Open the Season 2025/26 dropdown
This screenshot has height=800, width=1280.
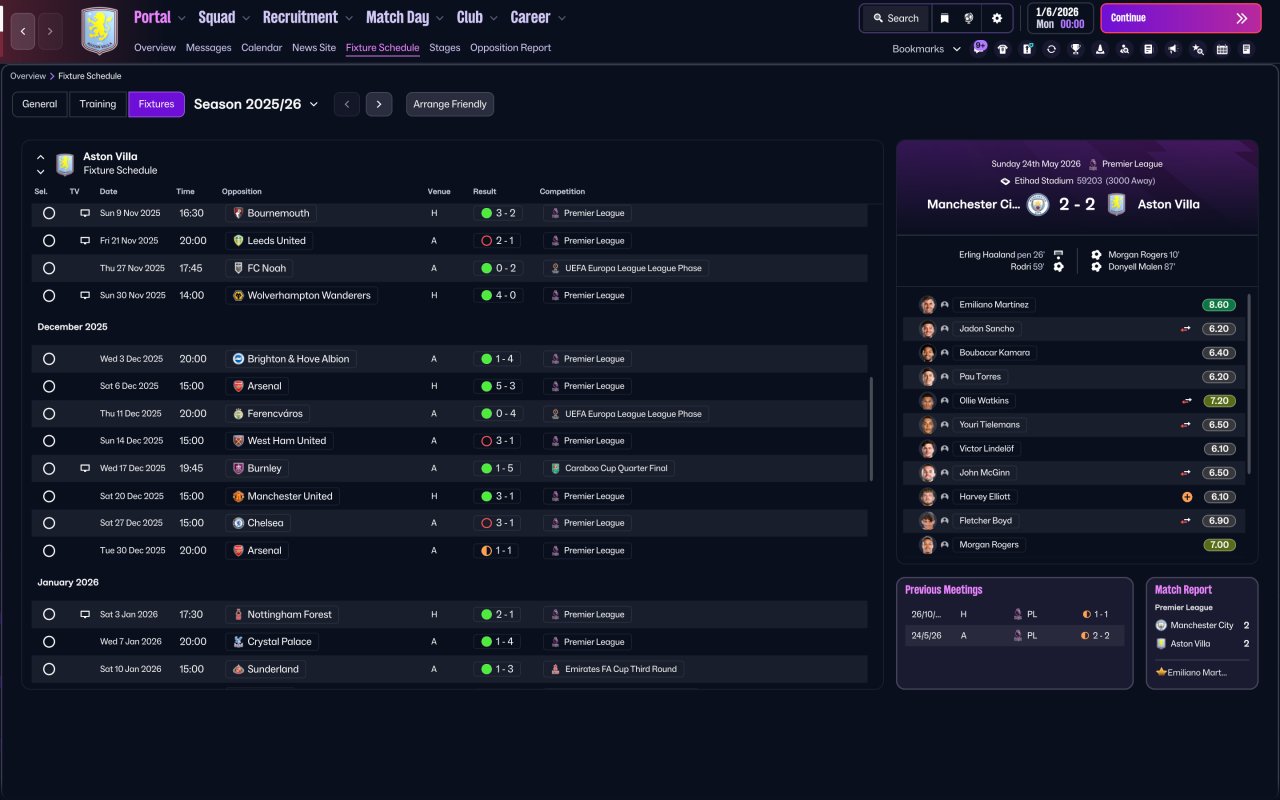pos(256,104)
